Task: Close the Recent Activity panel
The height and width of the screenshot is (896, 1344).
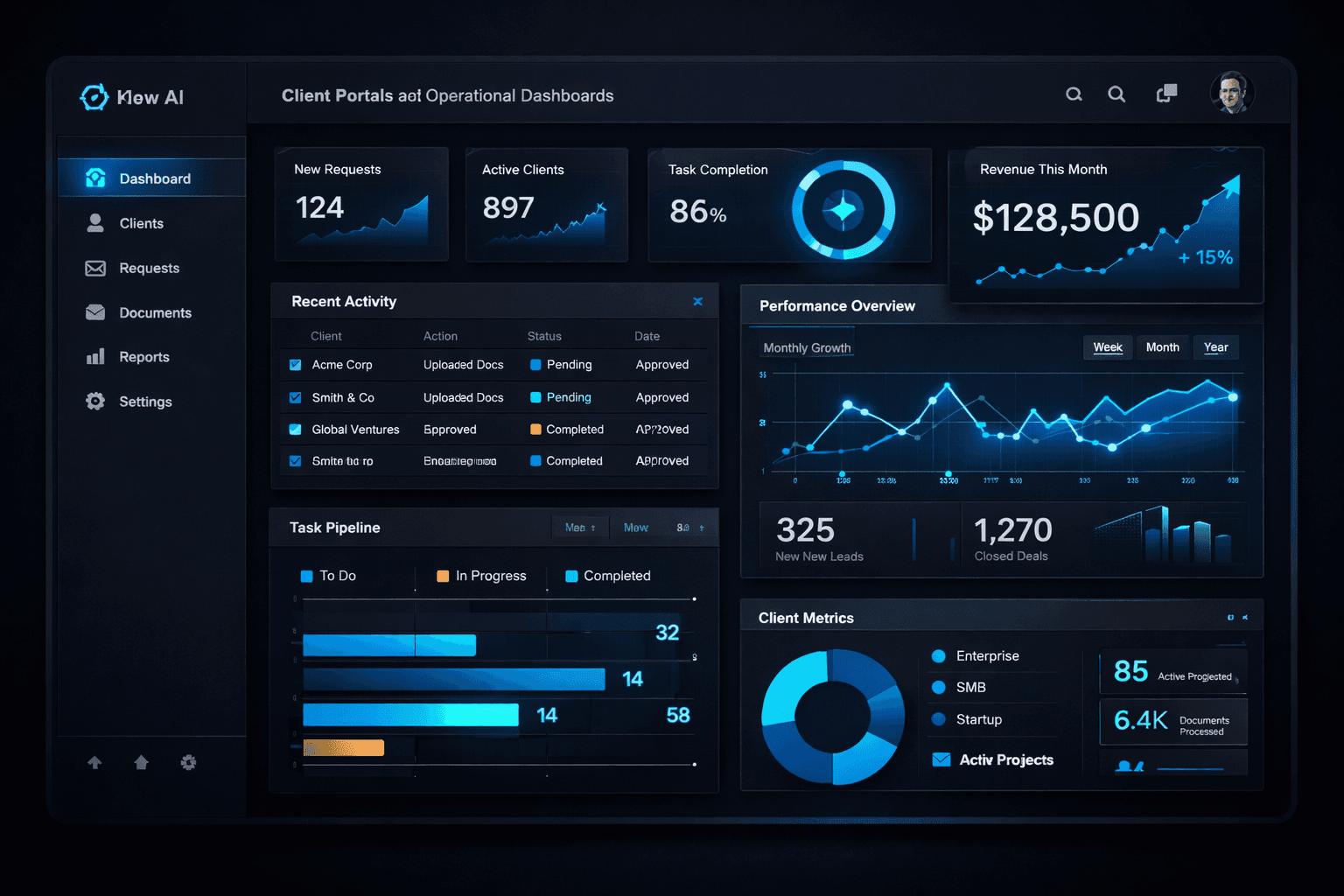Action: click(x=697, y=301)
